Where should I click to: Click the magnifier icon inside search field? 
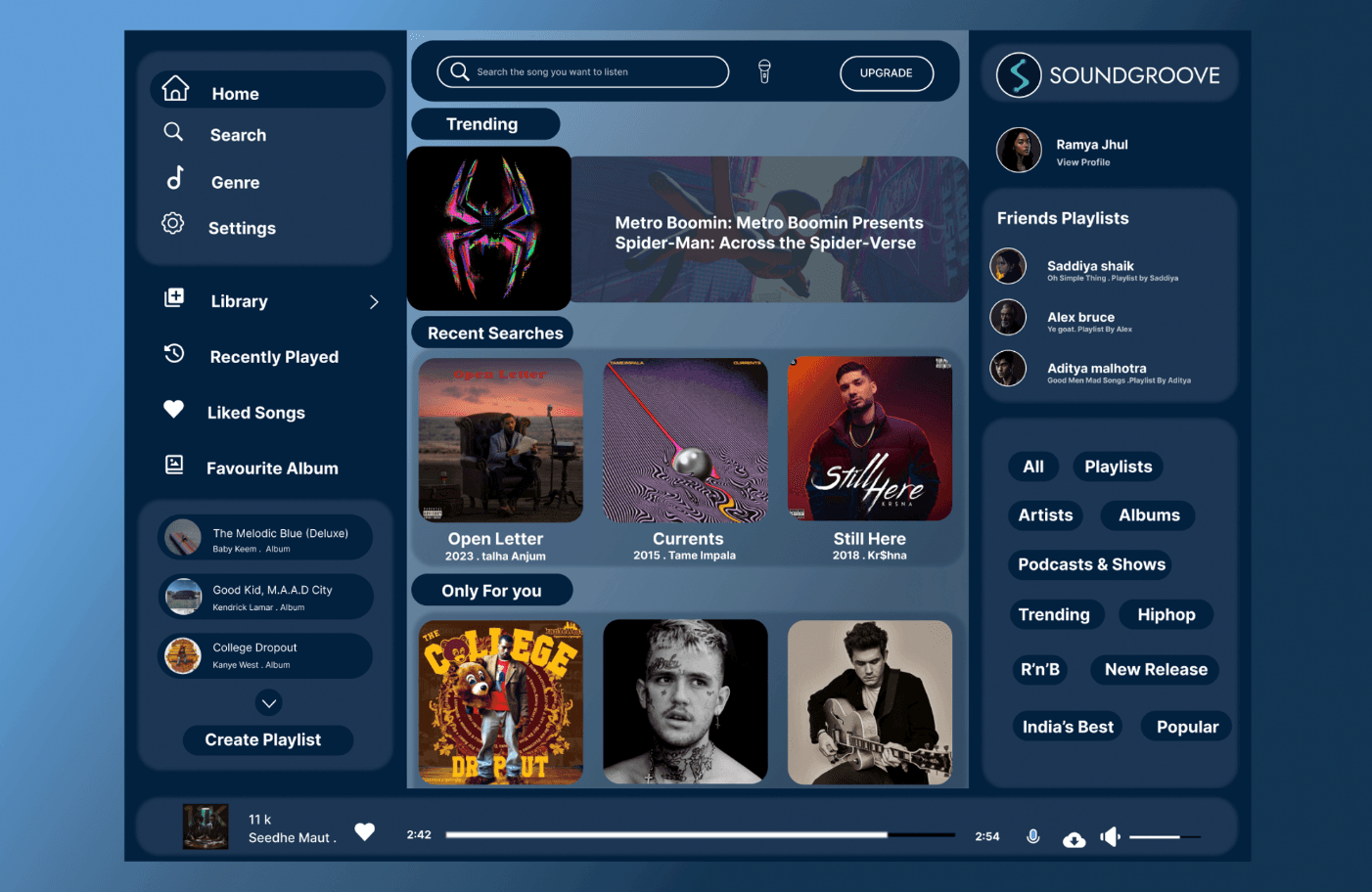point(459,71)
